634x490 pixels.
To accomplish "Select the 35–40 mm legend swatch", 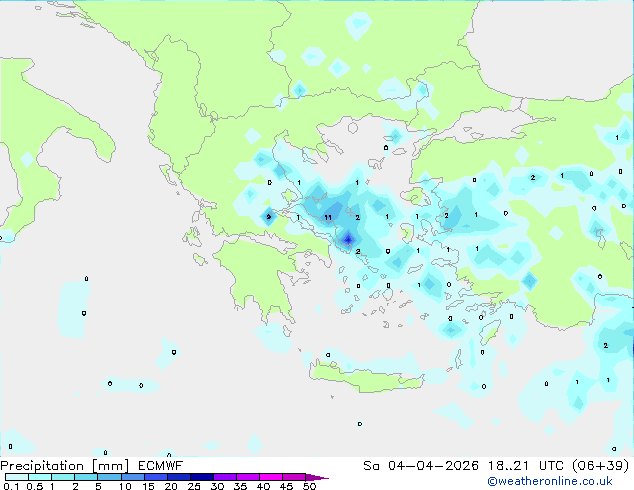I will 248,477.
